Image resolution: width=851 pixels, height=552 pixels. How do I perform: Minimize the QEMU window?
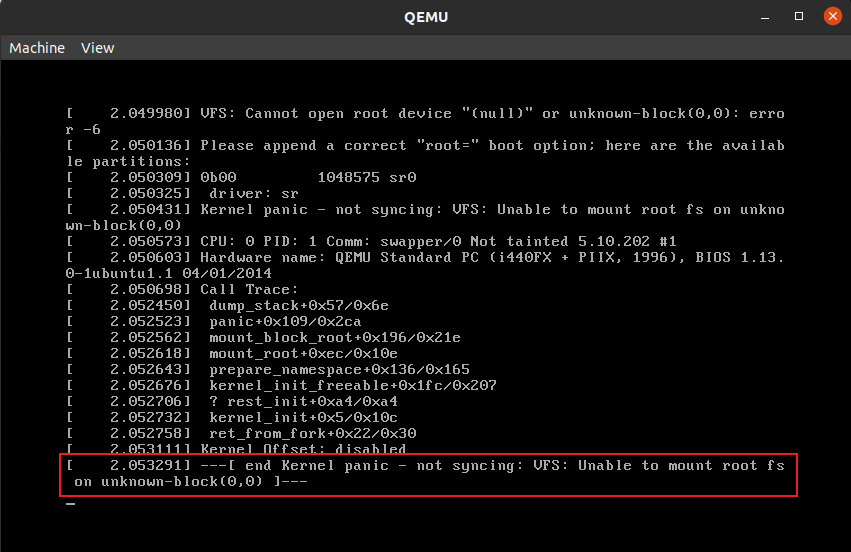click(765, 17)
